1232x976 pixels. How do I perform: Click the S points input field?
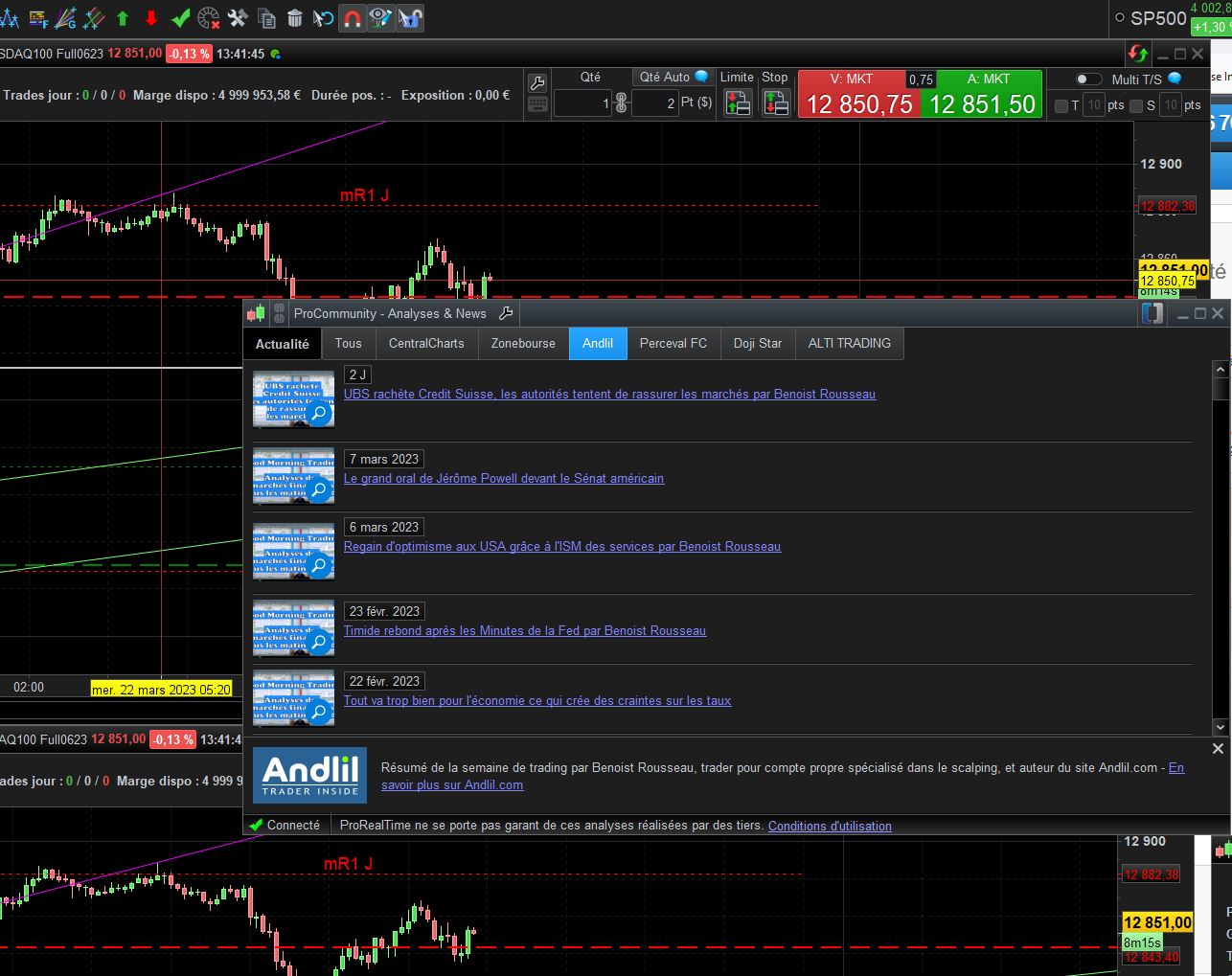(x=1171, y=105)
